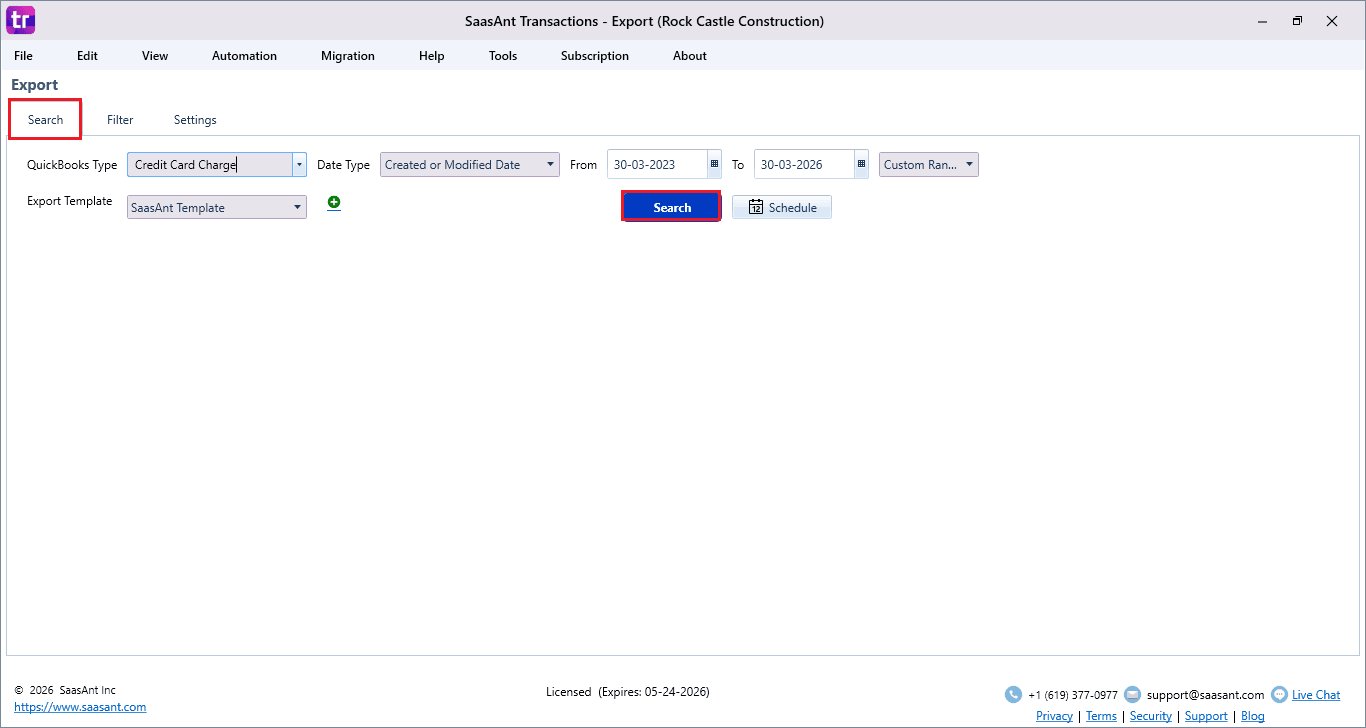Click the email envelope icon
The width and height of the screenshot is (1366, 728).
[x=1132, y=695]
